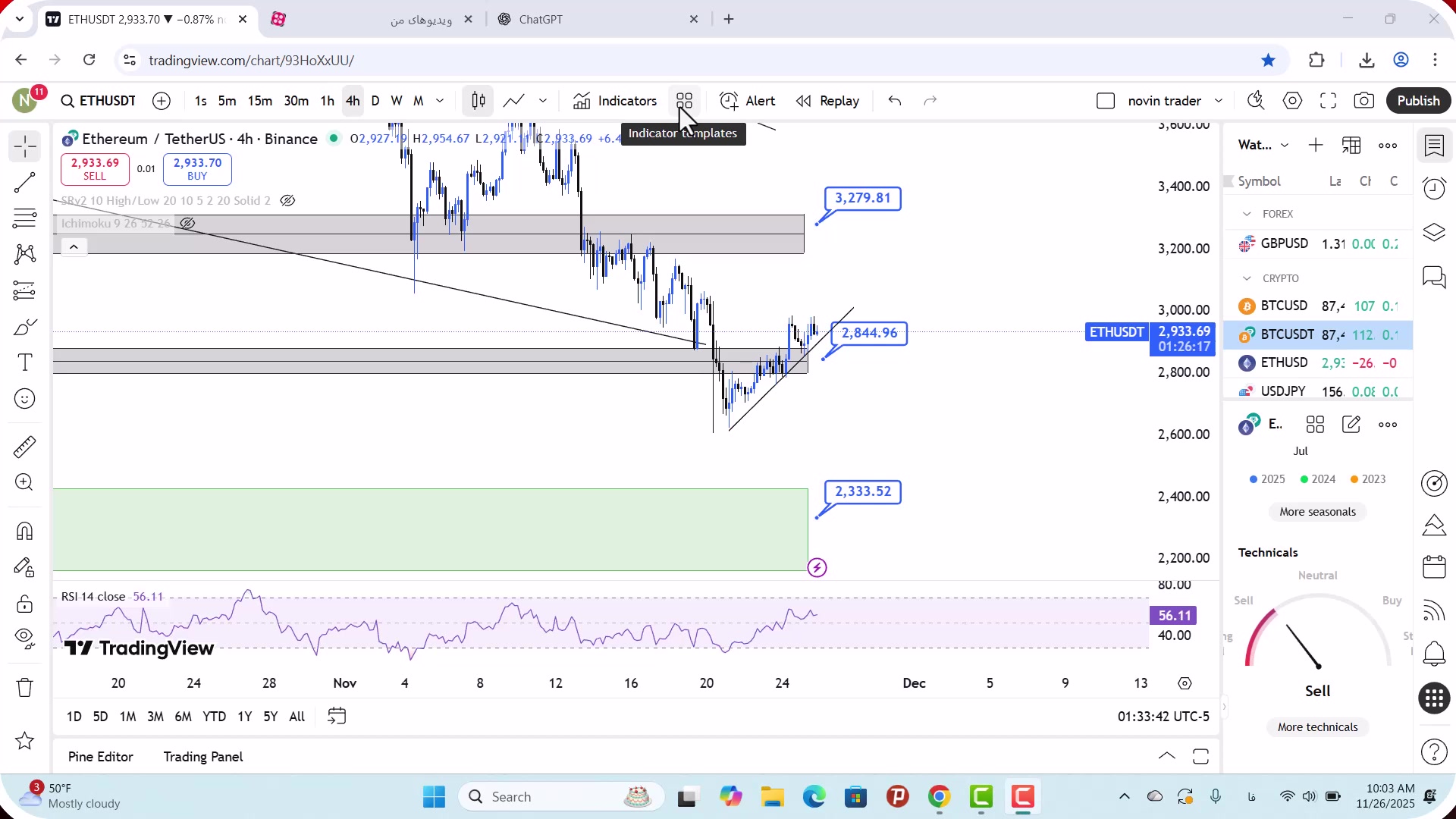Toggle 2024 seasonal series
This screenshot has width=1456, height=819.
1318,479
